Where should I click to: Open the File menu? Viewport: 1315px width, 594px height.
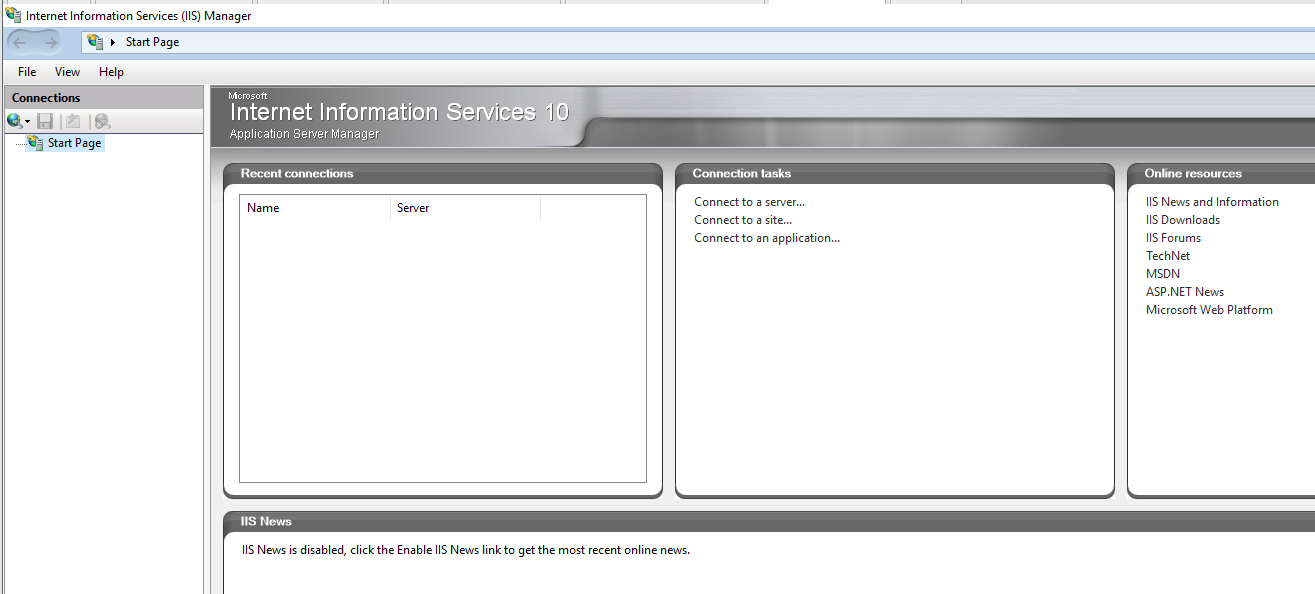pos(25,71)
